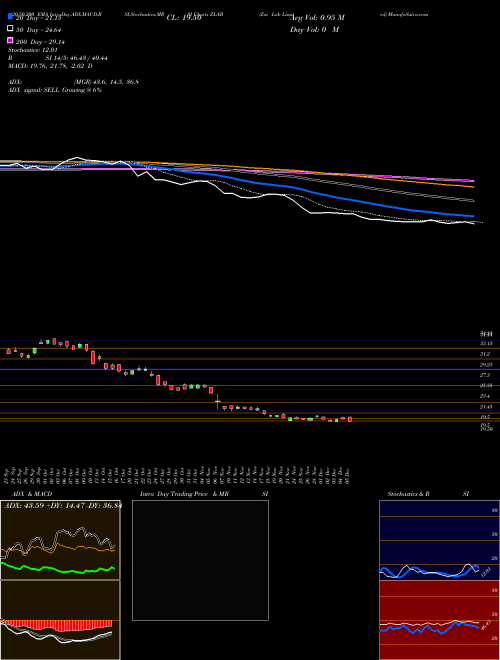Click the blue 20 Day EMA legend swatch
The width and height of the screenshot is (500, 660).
coord(10,17)
